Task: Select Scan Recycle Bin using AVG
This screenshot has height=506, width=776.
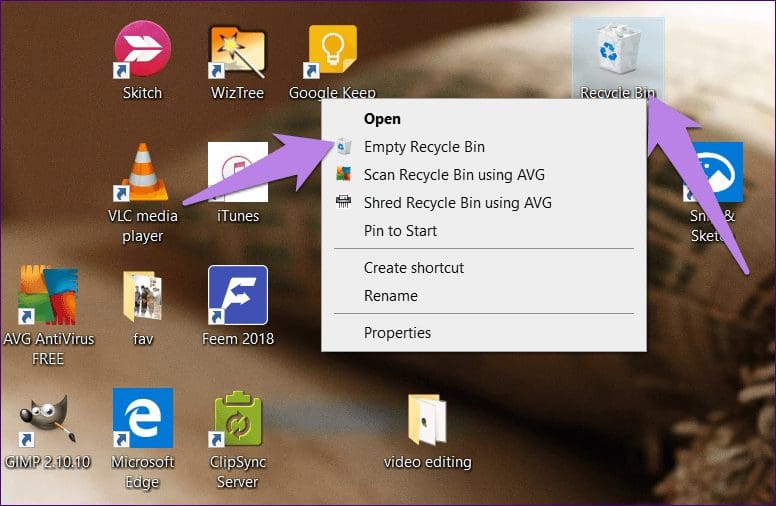Action: point(454,175)
